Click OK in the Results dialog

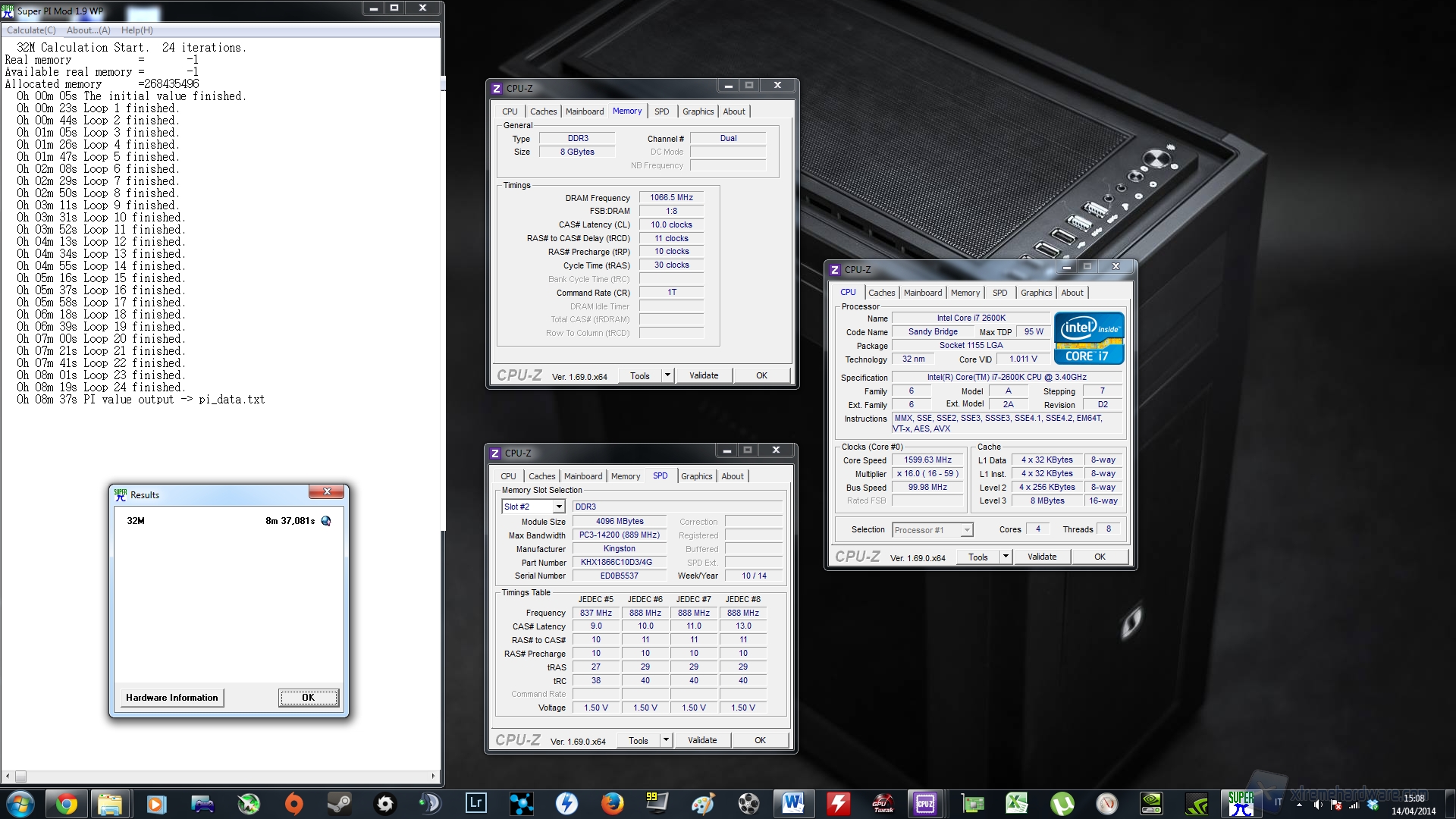pos(308,698)
